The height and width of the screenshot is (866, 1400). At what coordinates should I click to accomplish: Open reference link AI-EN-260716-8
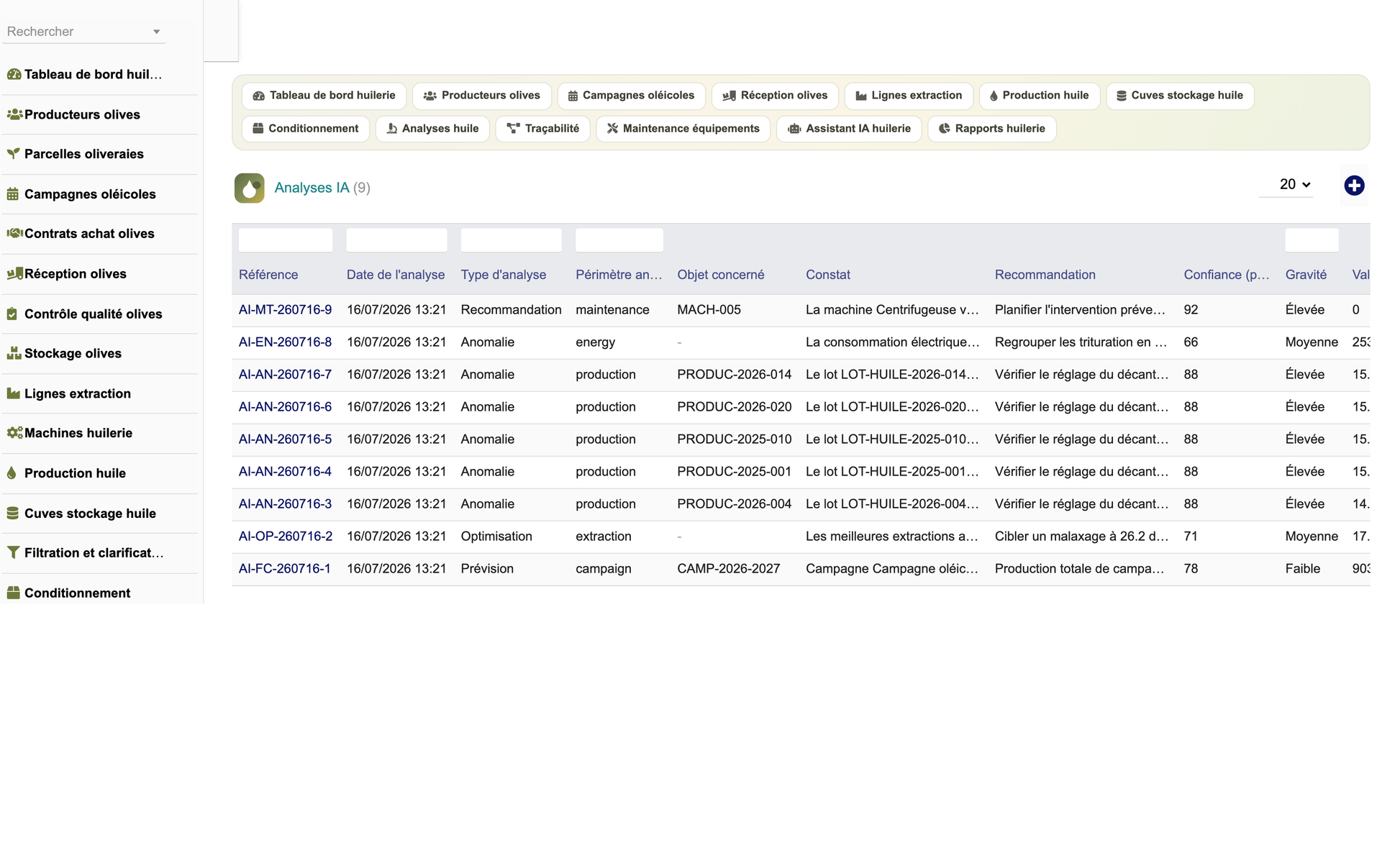point(285,342)
